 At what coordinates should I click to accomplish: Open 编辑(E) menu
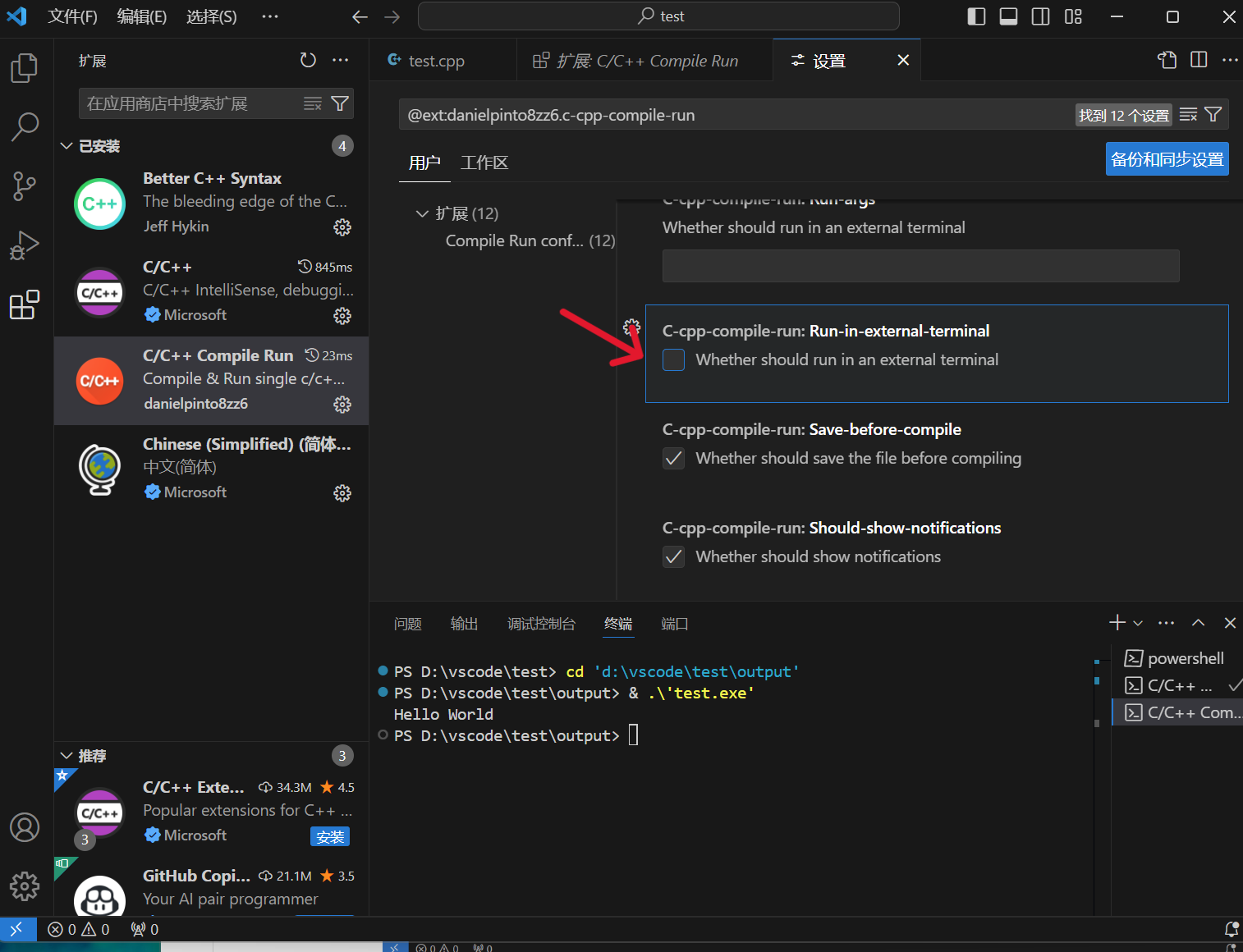coord(141,16)
